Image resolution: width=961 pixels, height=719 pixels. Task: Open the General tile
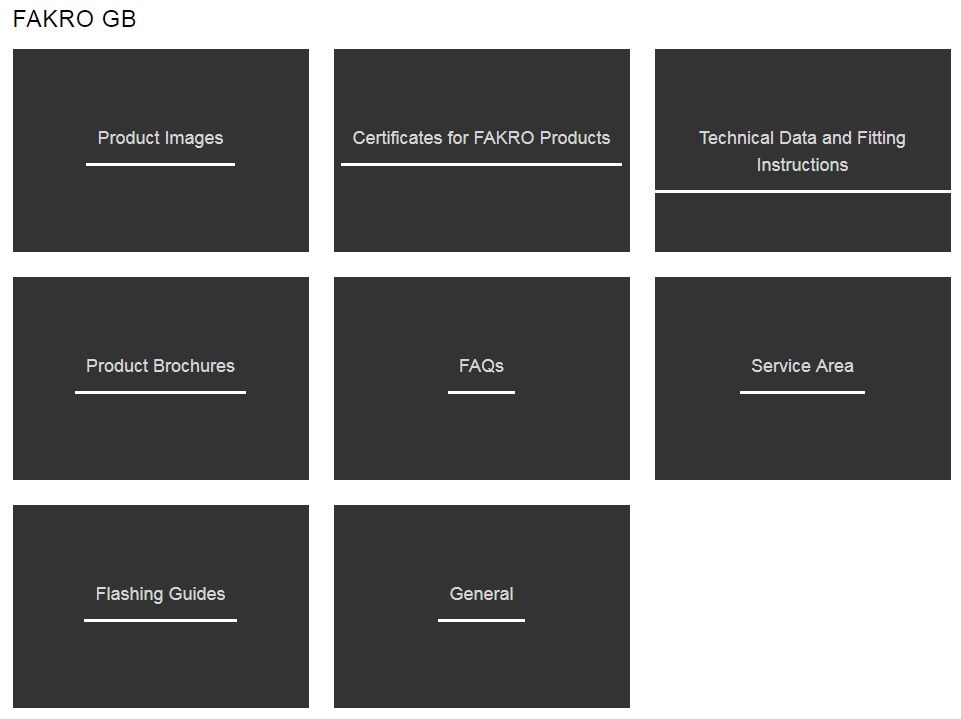point(482,606)
